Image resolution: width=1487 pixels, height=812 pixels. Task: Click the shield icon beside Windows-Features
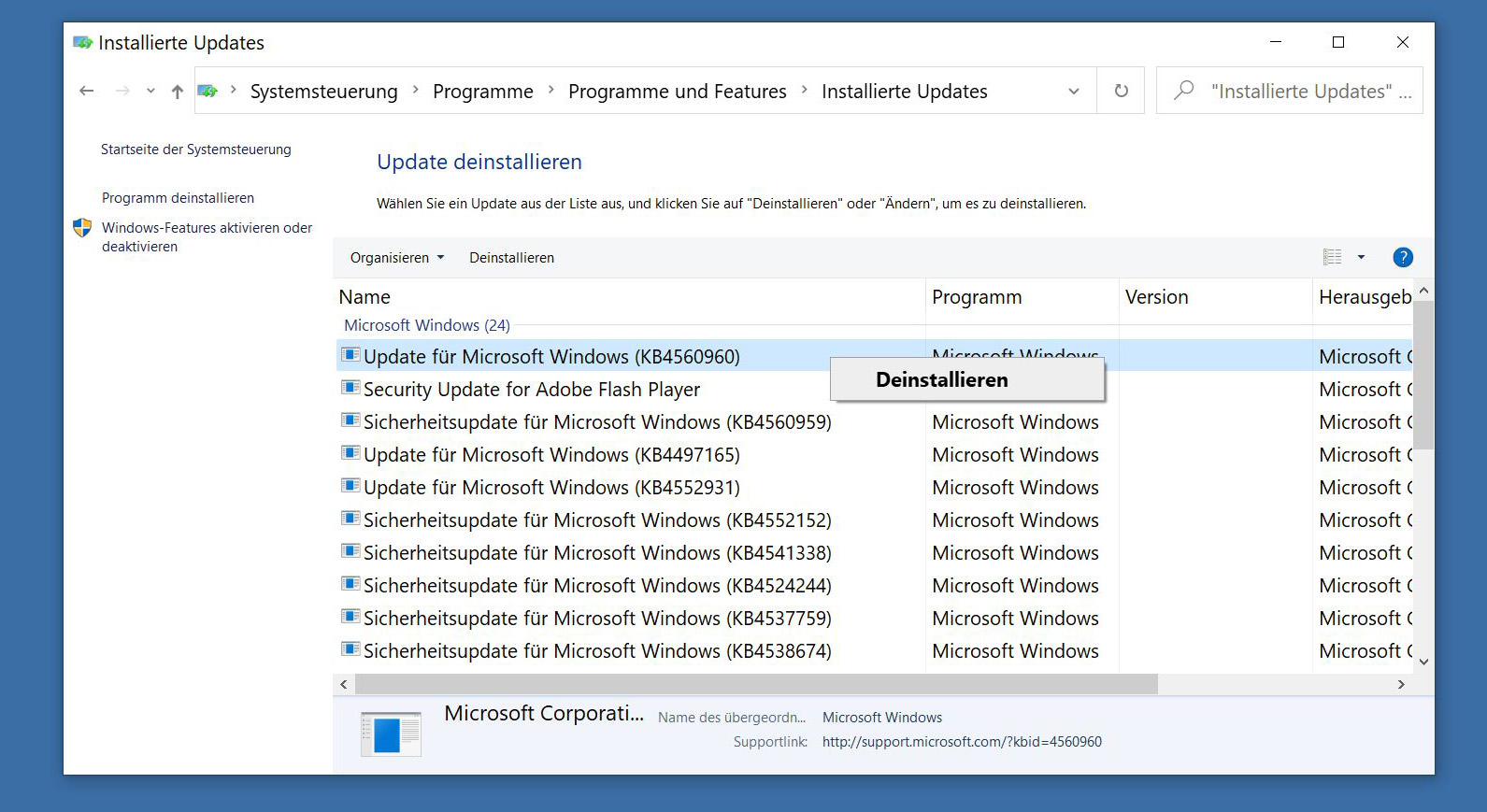tap(82, 228)
